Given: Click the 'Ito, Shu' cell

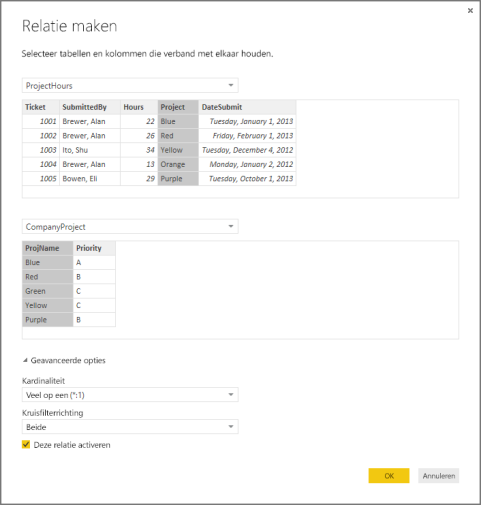Looking at the screenshot, I should (x=90, y=150).
